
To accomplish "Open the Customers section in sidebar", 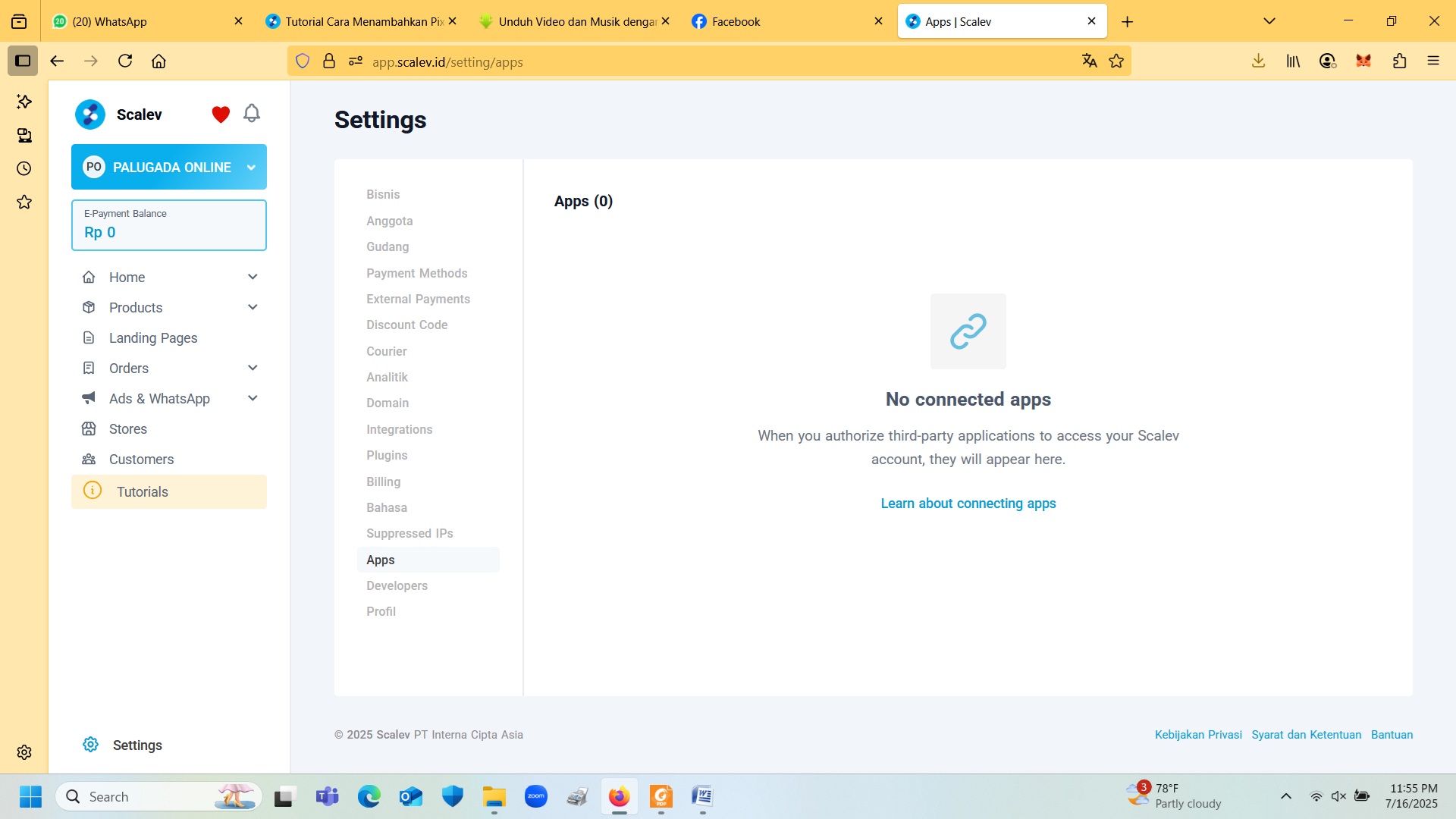I will (x=141, y=459).
